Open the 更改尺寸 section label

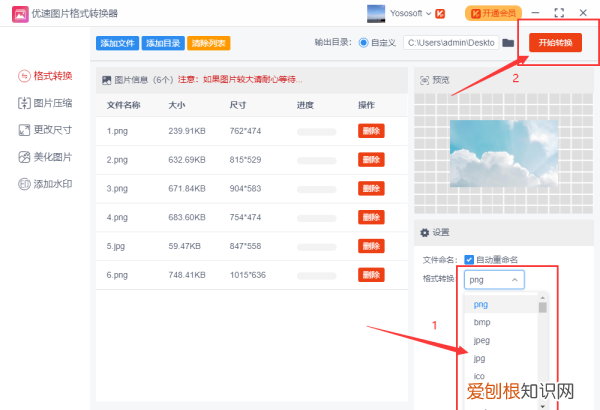53,130
